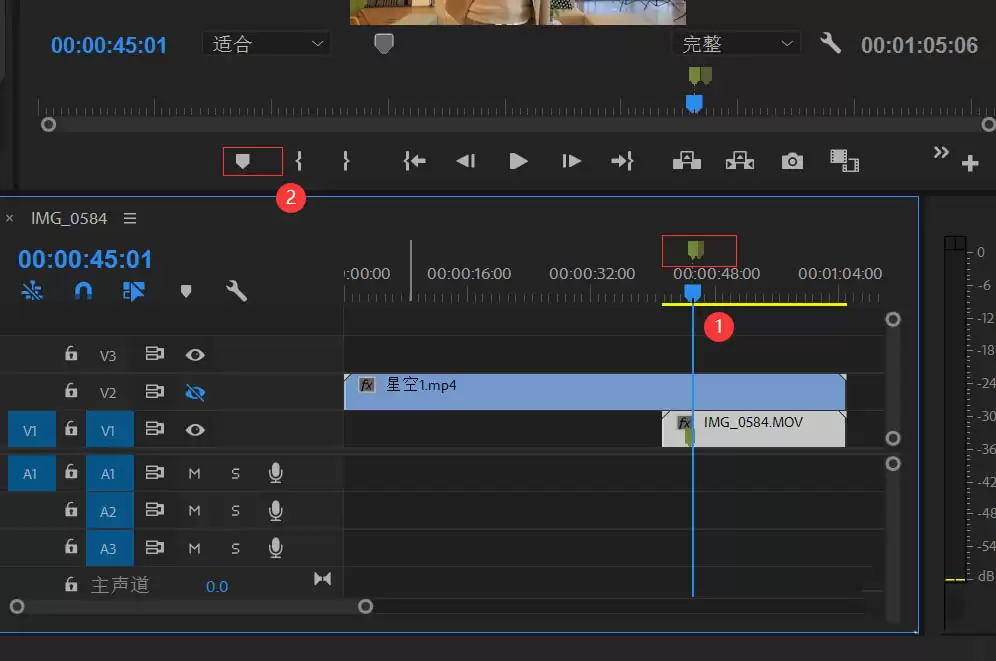Mute audio track A1
The height and width of the screenshot is (661, 996).
pyautogui.click(x=194, y=474)
